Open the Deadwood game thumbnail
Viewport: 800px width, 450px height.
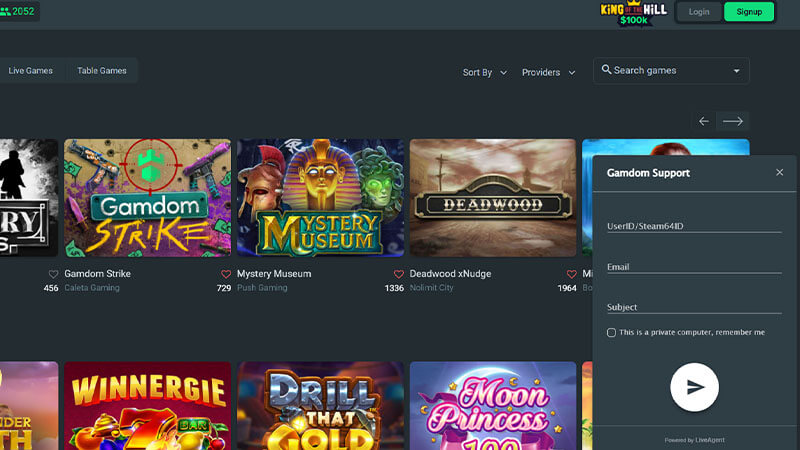click(x=493, y=198)
